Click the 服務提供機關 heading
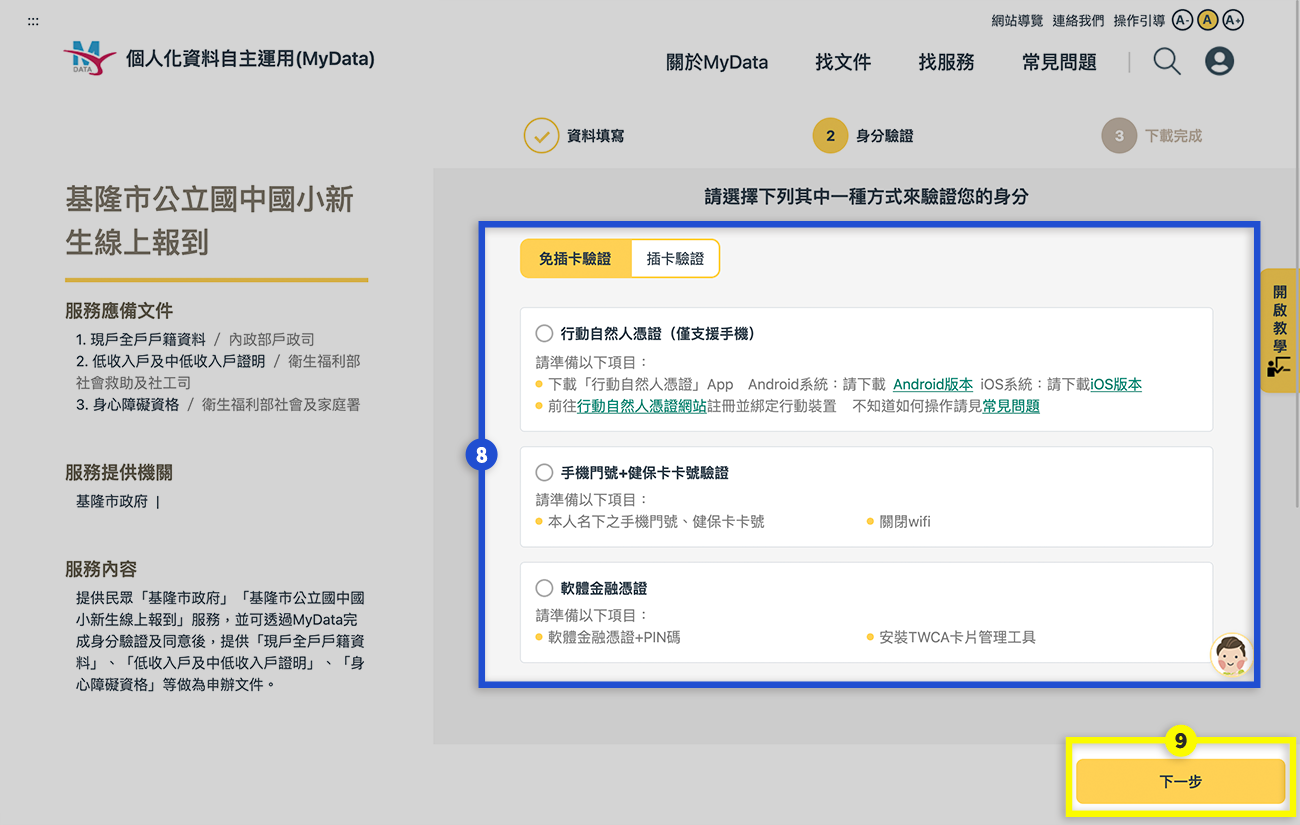The height and width of the screenshot is (825, 1300). coord(119,473)
